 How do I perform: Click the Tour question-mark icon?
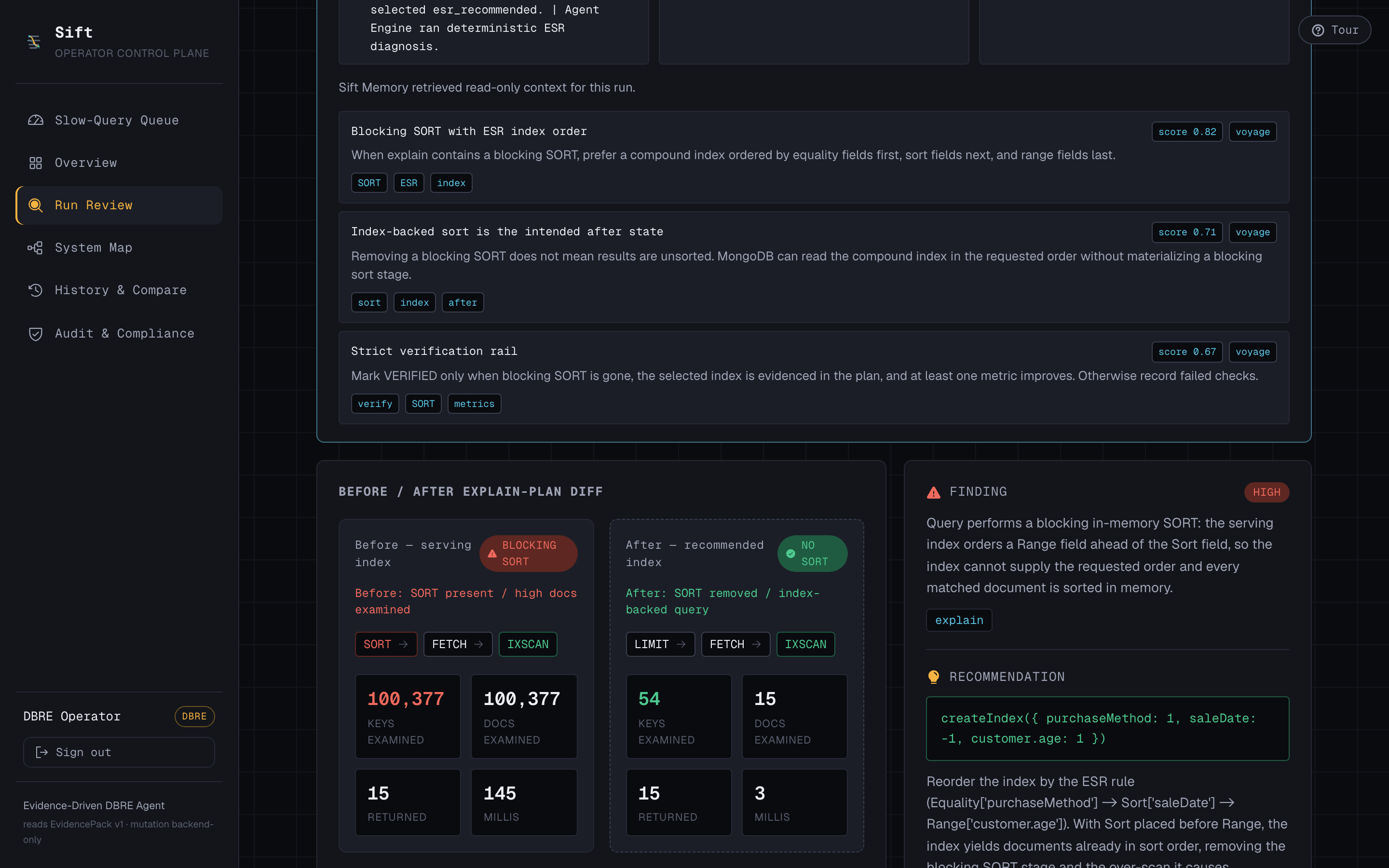pyautogui.click(x=1319, y=30)
